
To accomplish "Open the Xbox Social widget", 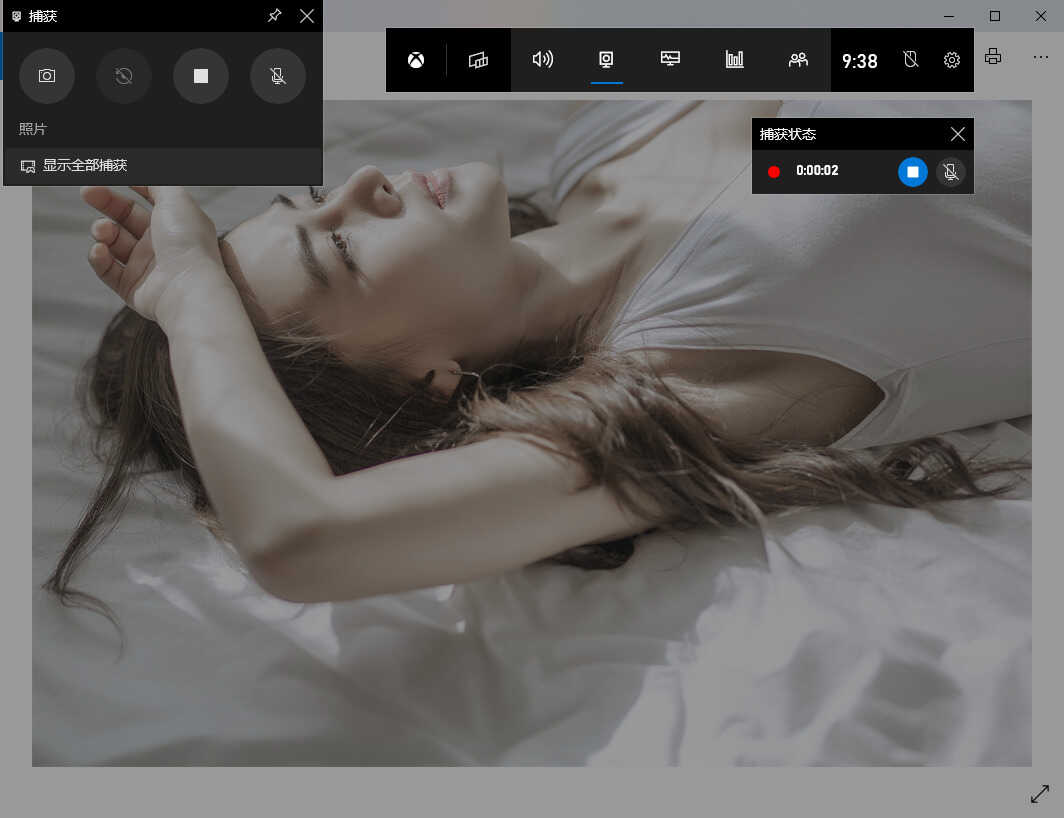I will (x=798, y=60).
